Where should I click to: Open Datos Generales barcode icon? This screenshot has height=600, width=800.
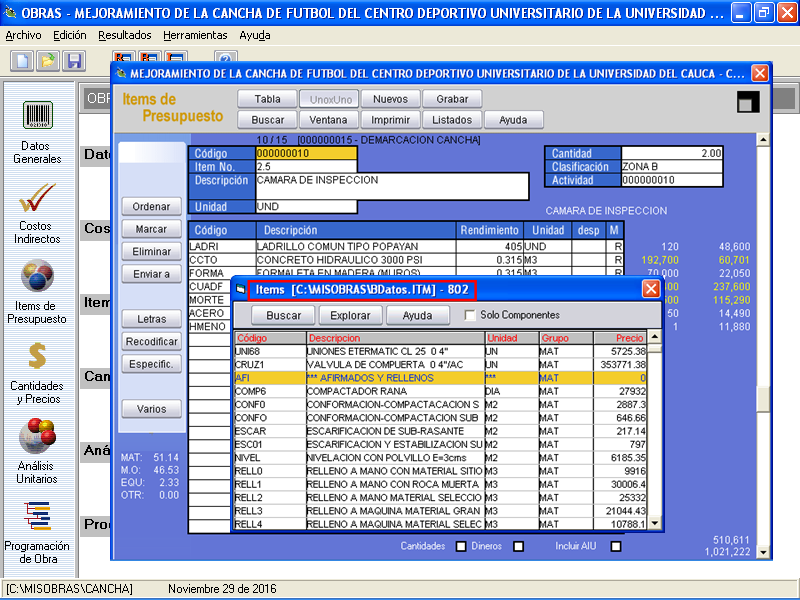(37, 115)
